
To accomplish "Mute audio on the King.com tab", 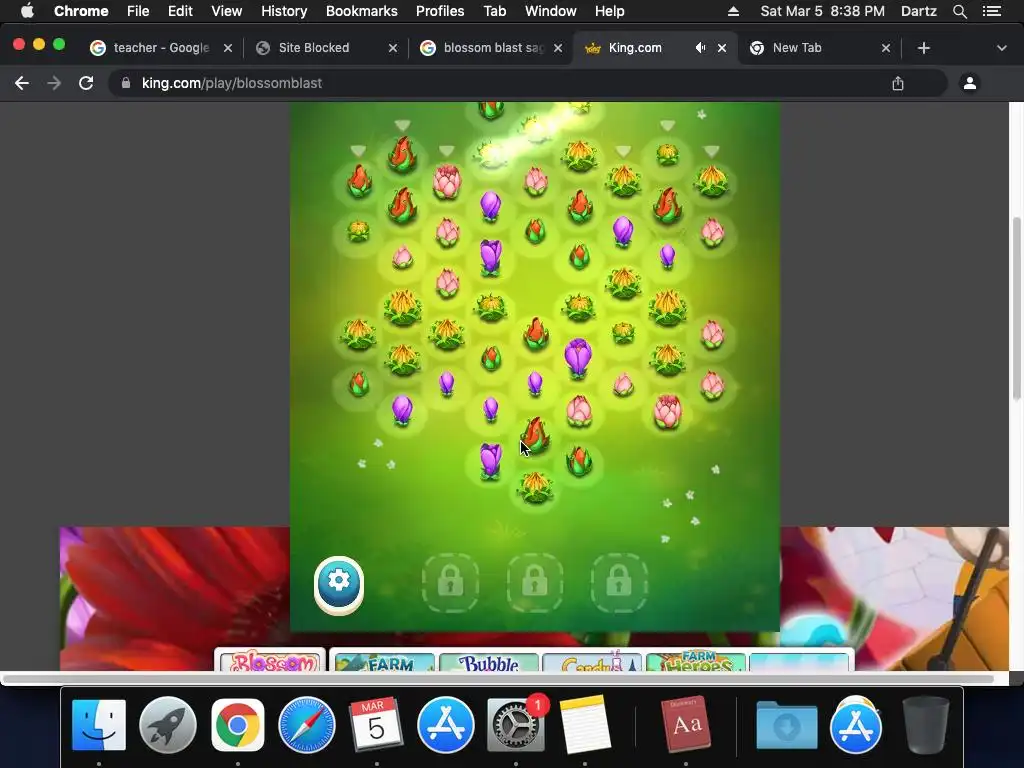I will [700, 48].
